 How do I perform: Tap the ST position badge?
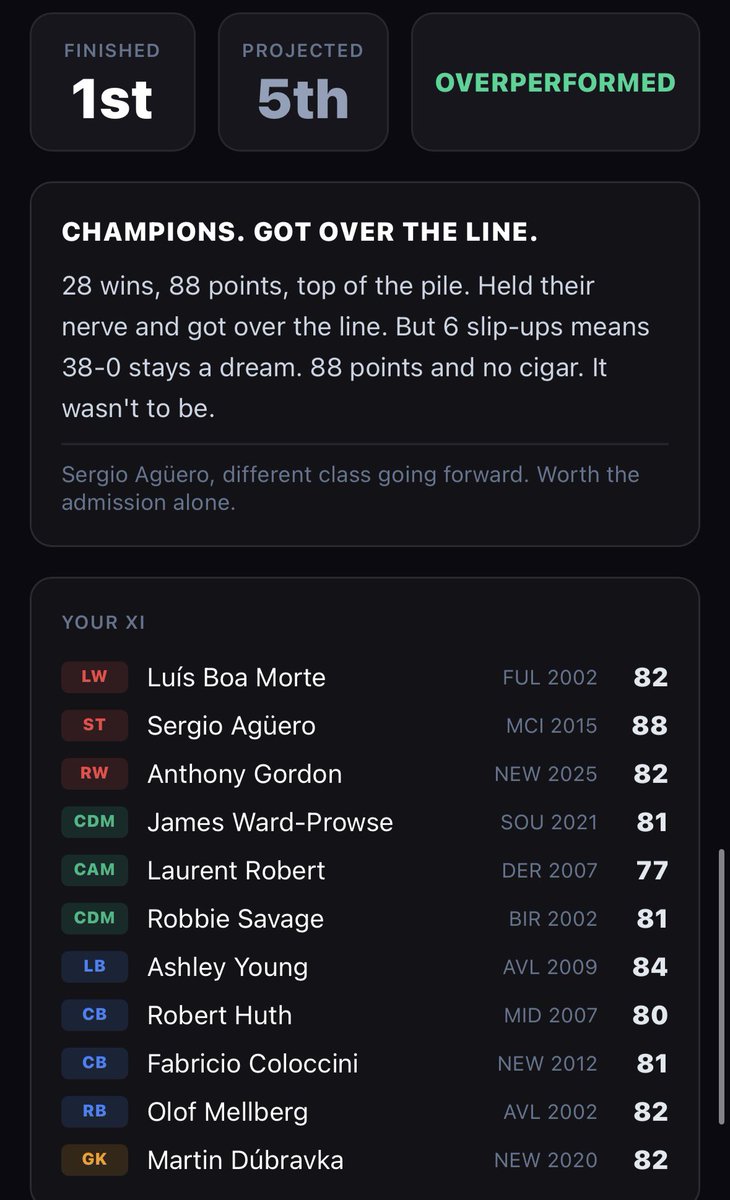click(94, 725)
